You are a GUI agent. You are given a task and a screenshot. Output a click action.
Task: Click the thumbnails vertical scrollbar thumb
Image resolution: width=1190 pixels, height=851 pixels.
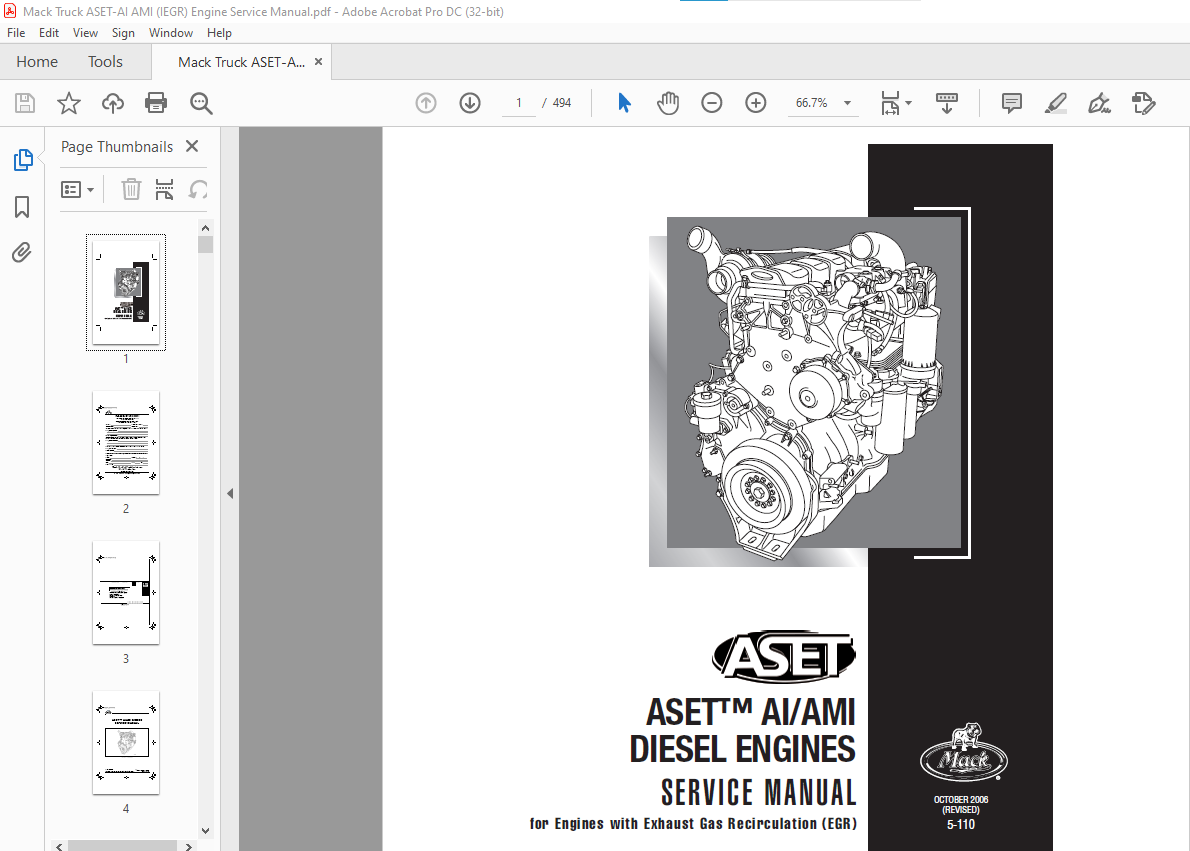pyautogui.click(x=205, y=244)
